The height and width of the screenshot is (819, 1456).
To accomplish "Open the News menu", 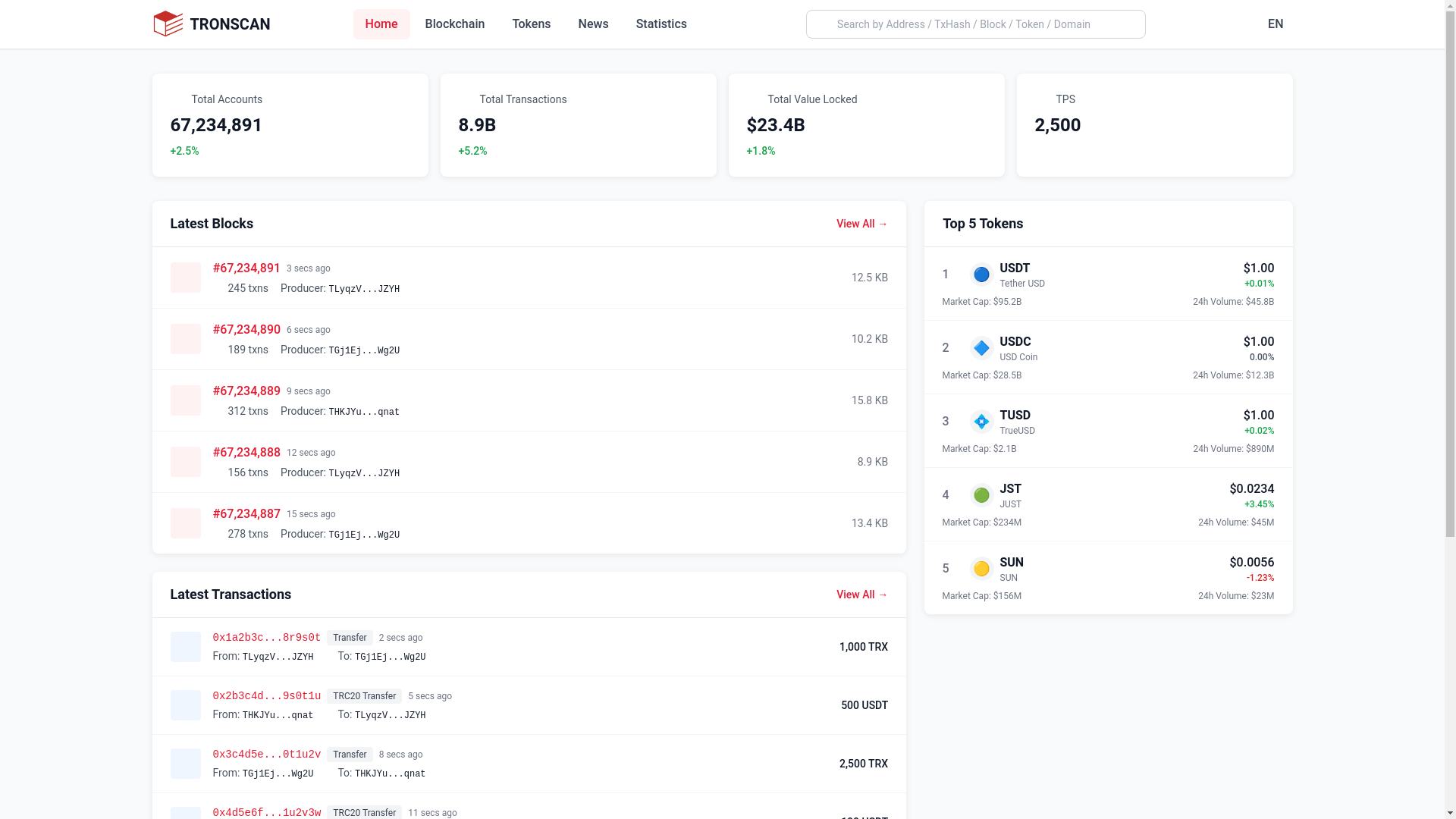I will 593,24.
